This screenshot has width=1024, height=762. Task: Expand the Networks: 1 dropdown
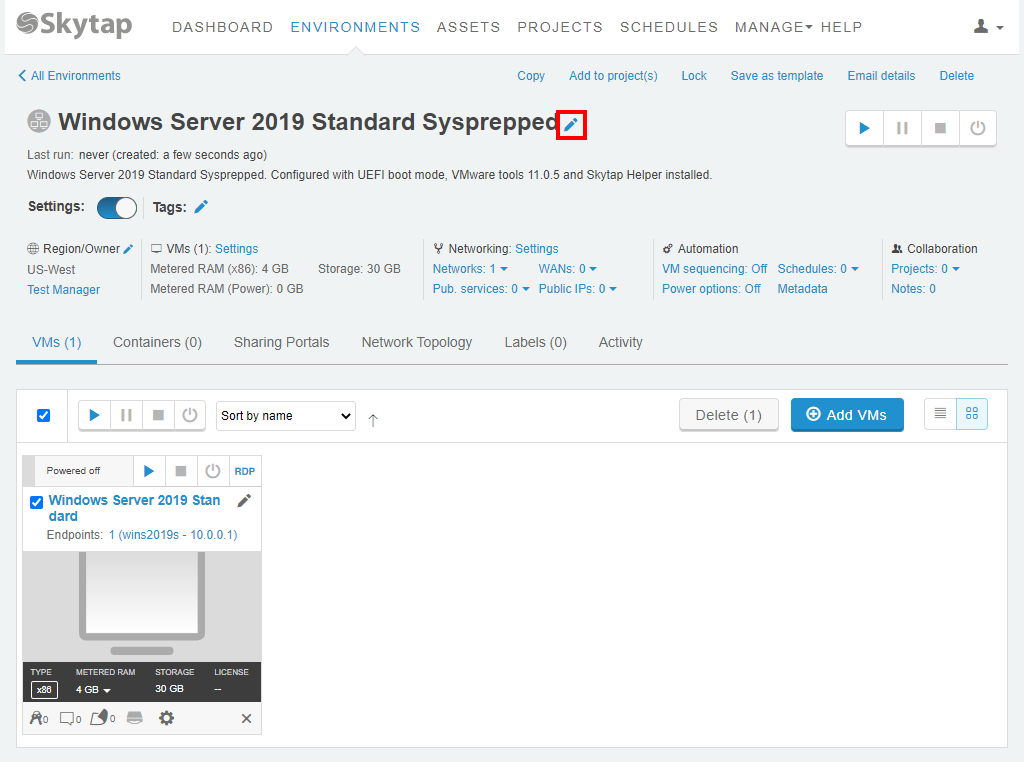470,269
